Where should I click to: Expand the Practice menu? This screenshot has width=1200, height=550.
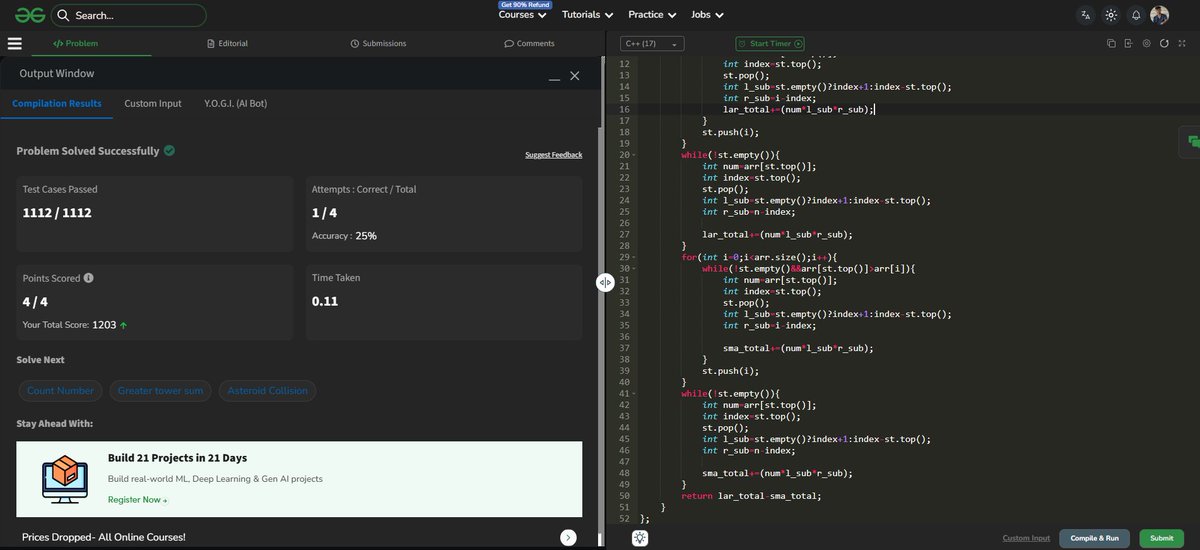coord(652,15)
